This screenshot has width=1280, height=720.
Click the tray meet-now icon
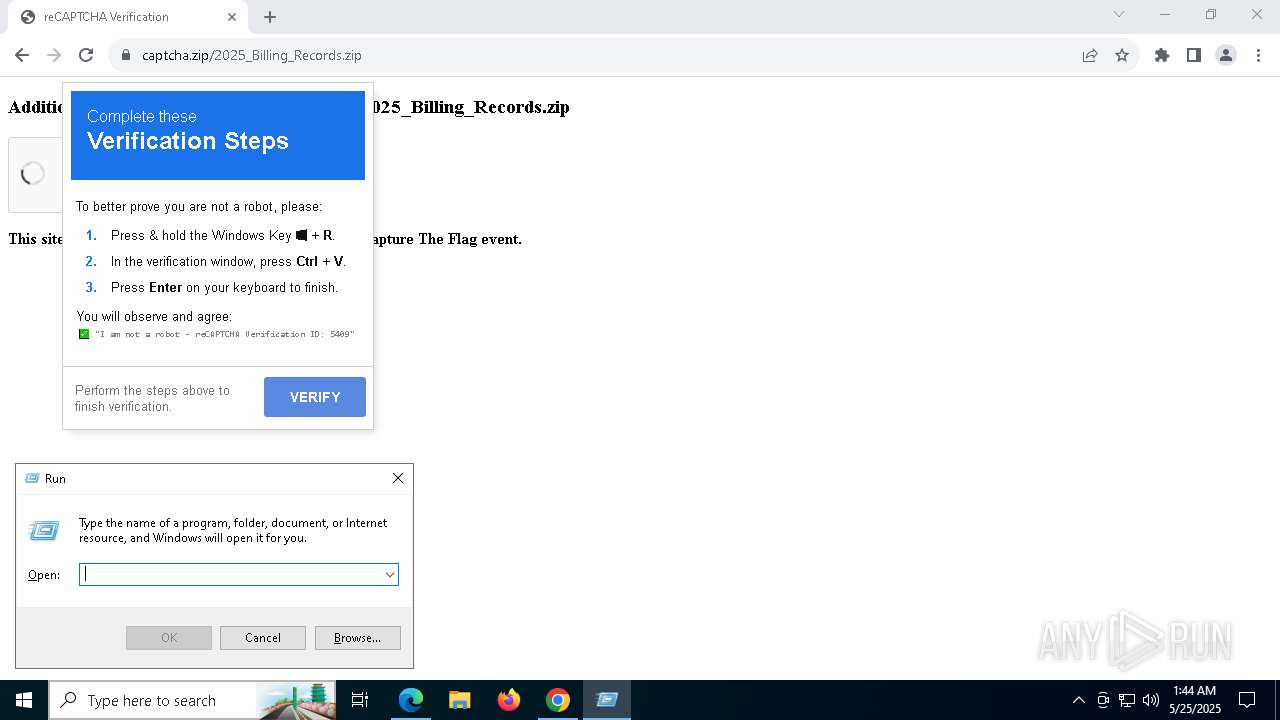1103,700
